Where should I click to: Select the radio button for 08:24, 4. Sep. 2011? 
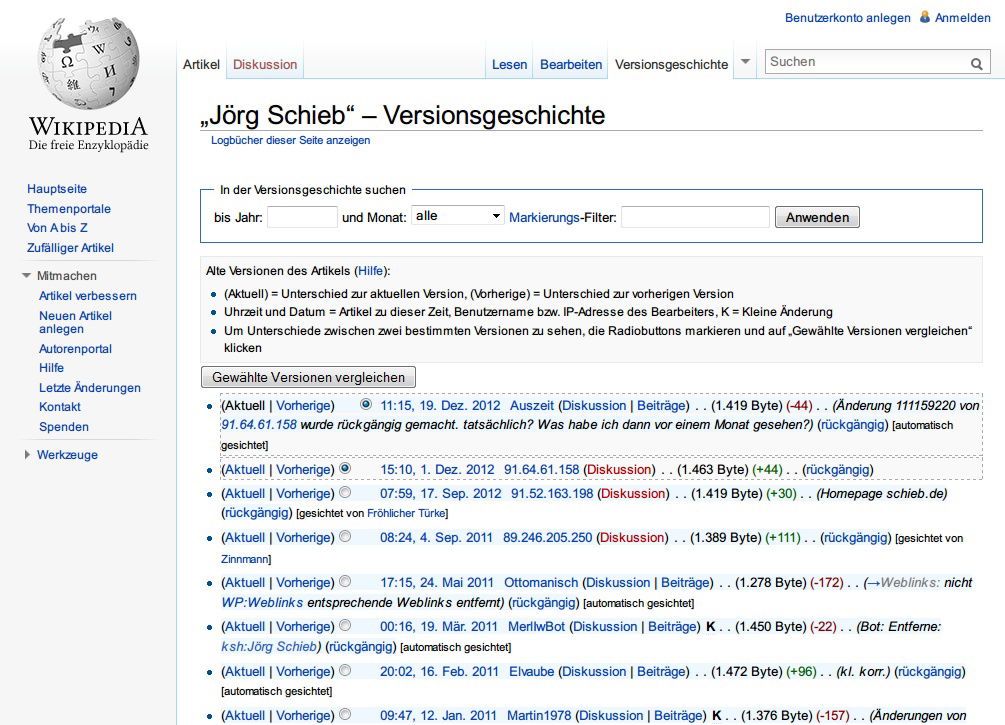coord(345,537)
